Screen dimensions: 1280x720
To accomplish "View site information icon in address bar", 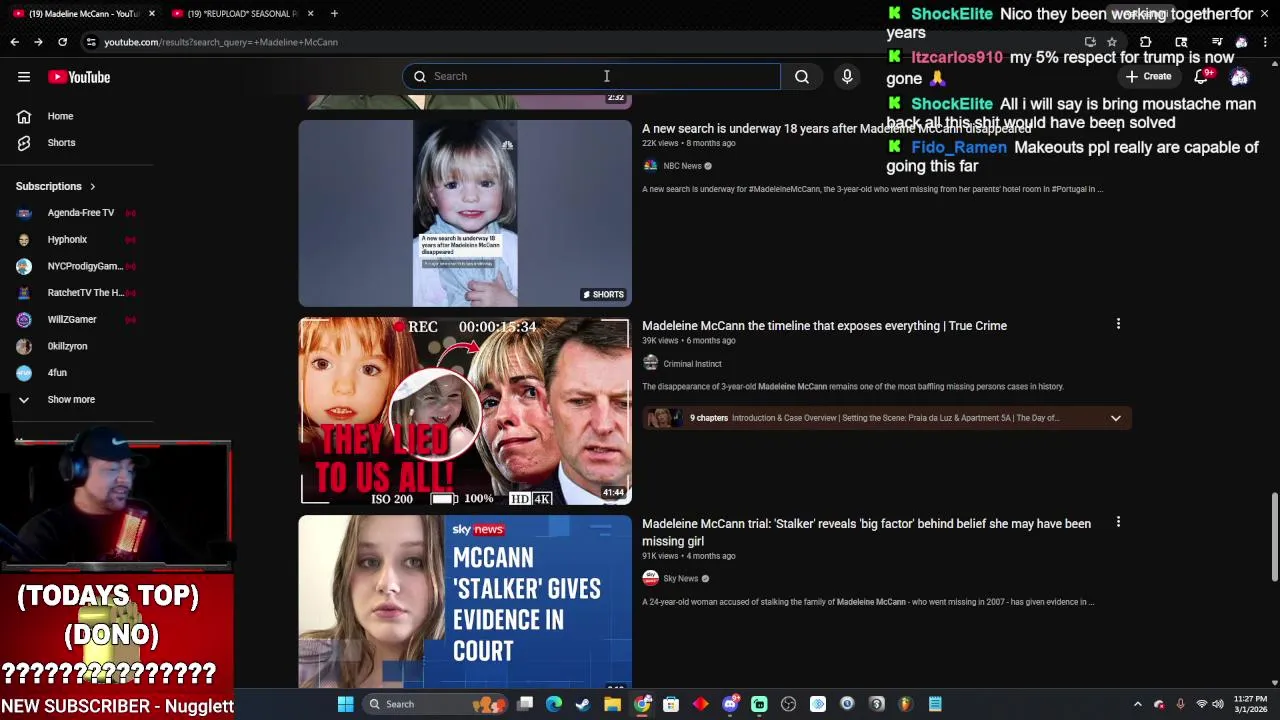I will (x=91, y=42).
